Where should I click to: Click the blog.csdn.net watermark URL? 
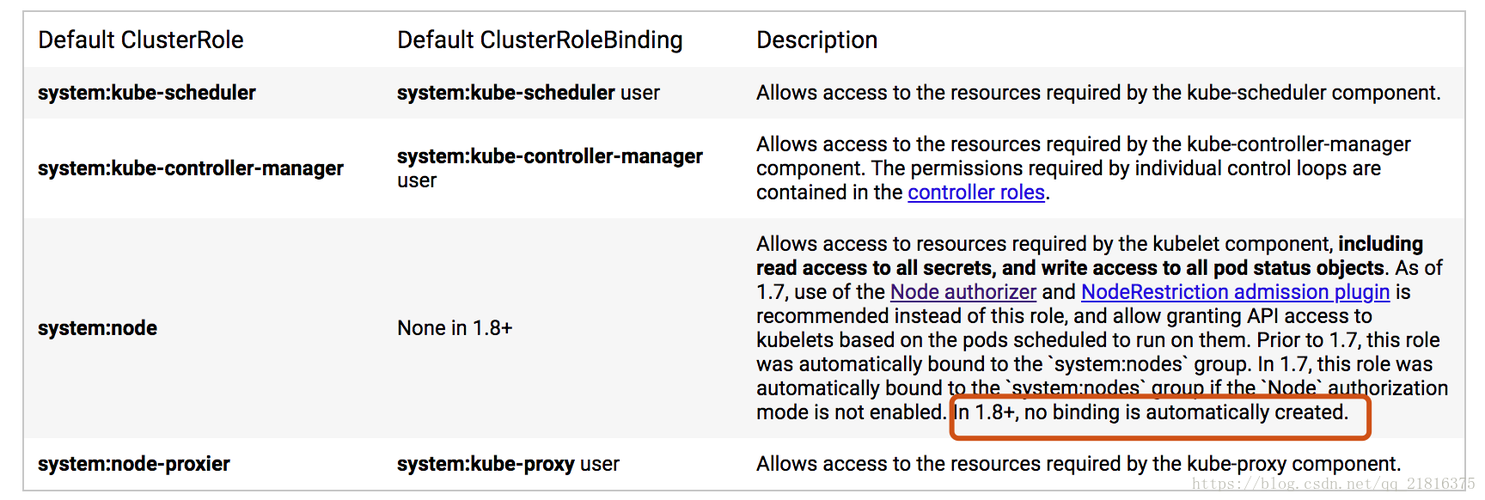1334,484
